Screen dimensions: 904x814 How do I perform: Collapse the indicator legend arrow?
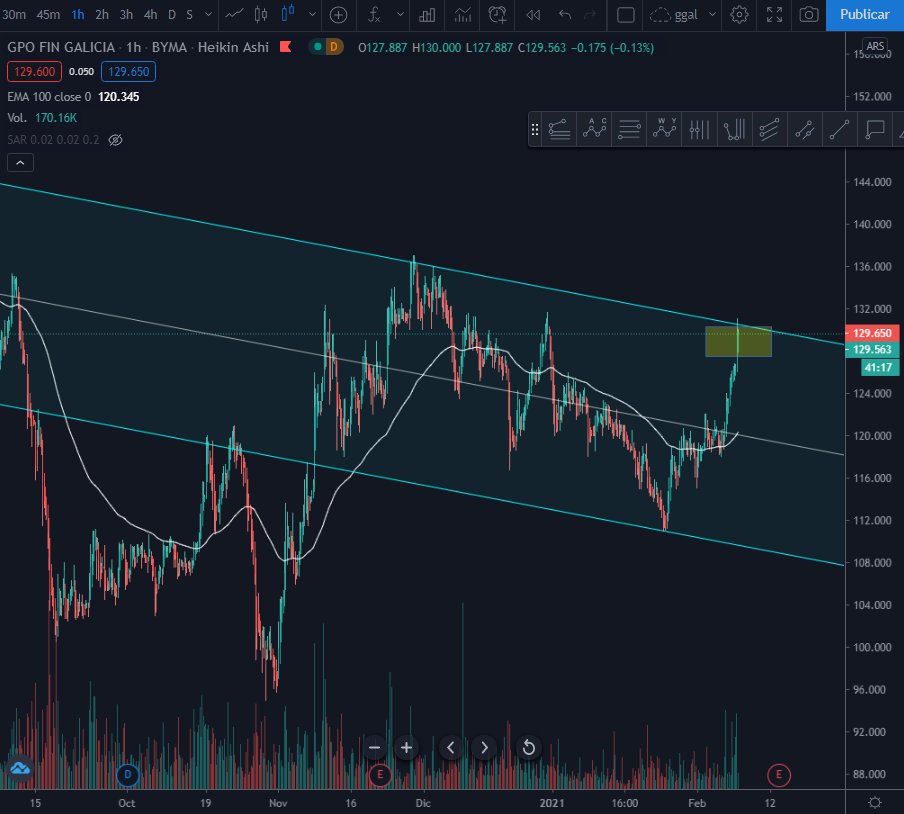[x=20, y=163]
